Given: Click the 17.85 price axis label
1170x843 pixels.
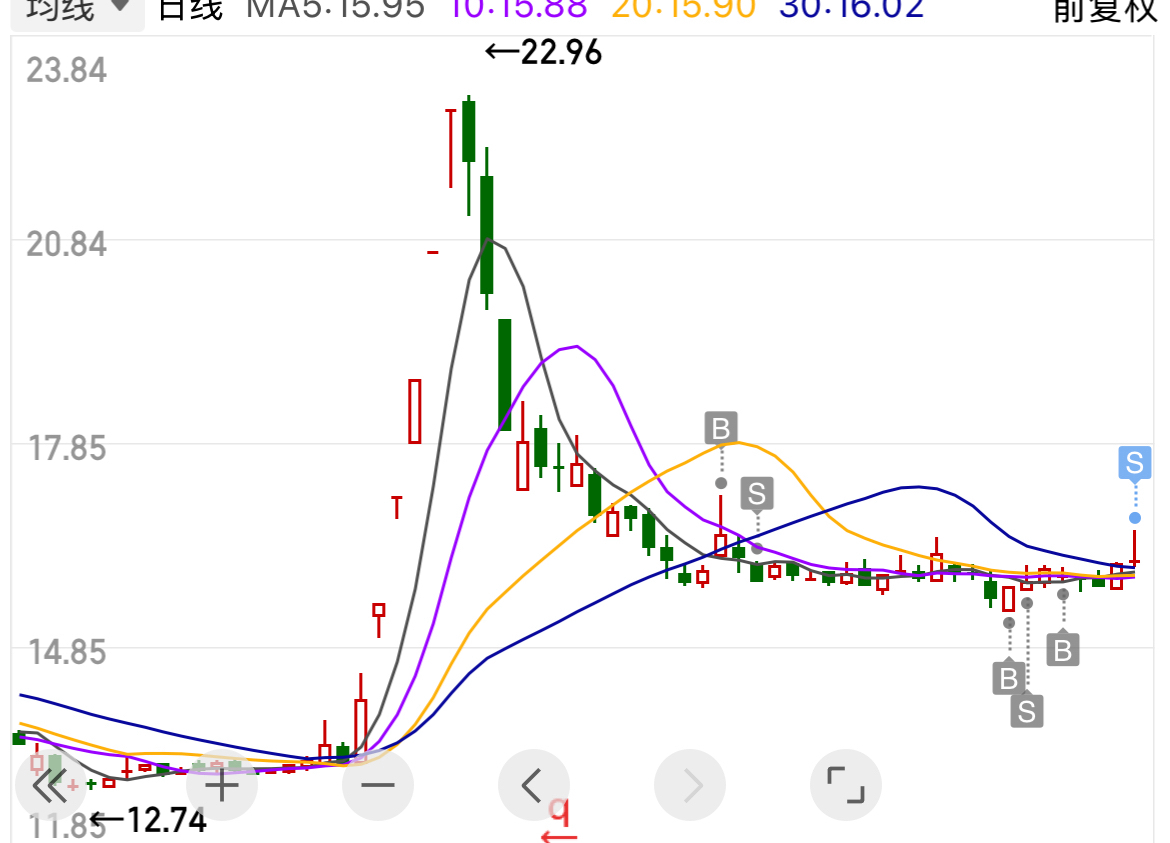Looking at the screenshot, I should [x=66, y=449].
